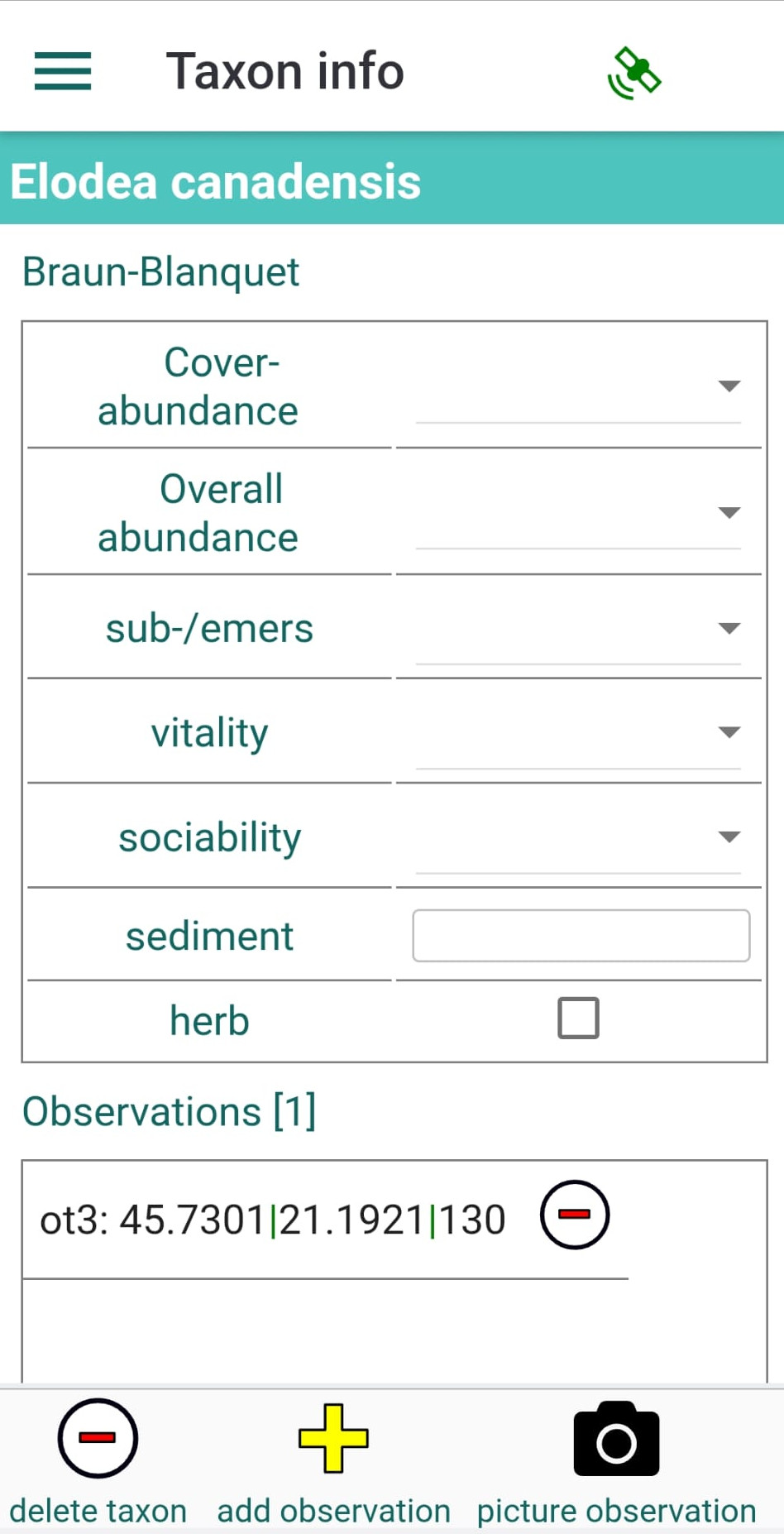Image resolution: width=784 pixels, height=1534 pixels.
Task: Tap the green GPS satellite icon
Action: click(634, 74)
